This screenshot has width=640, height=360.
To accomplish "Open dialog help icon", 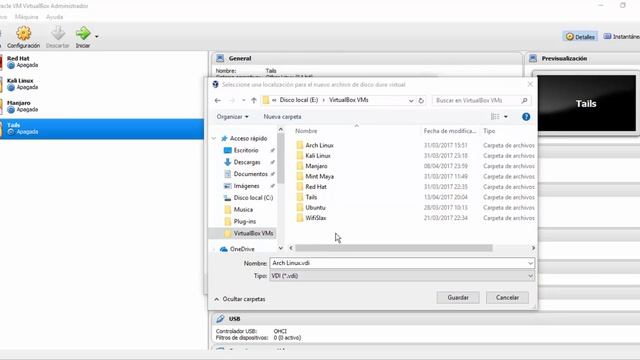I will [x=526, y=117].
